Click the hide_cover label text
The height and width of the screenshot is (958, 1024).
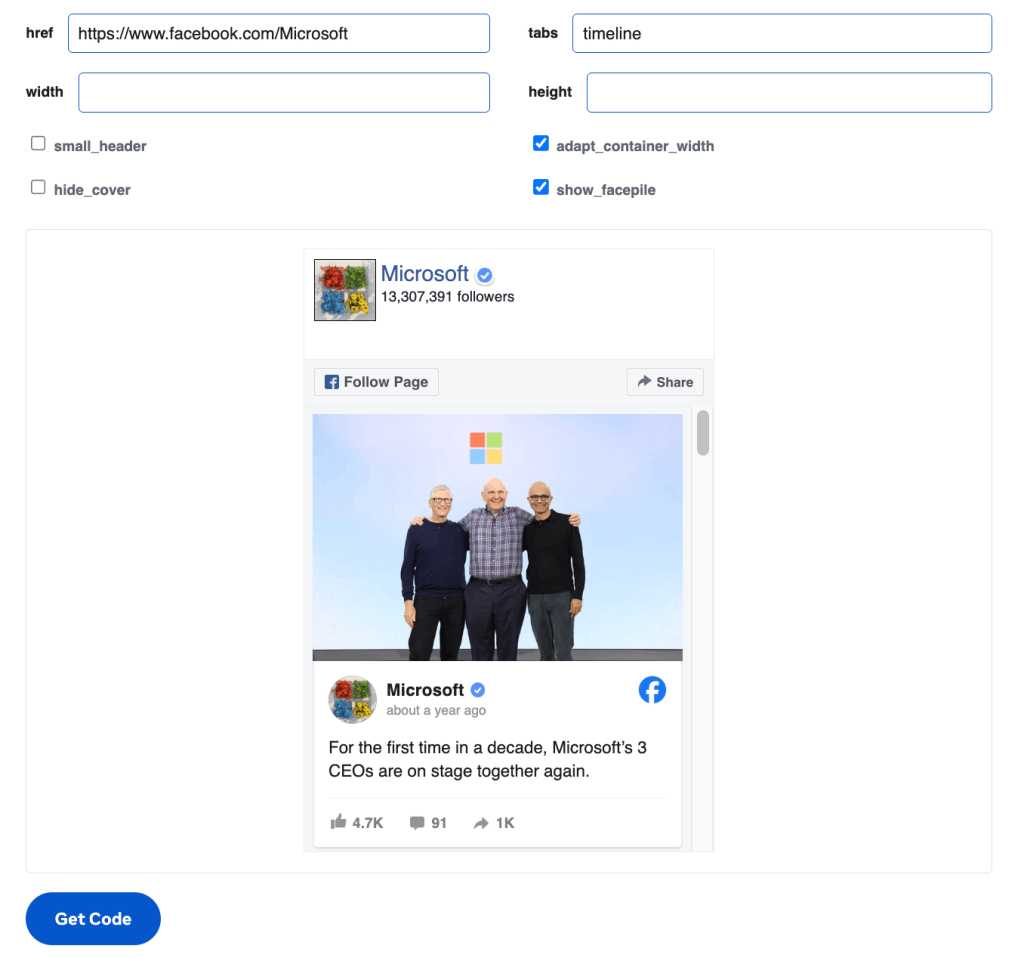tap(92, 190)
